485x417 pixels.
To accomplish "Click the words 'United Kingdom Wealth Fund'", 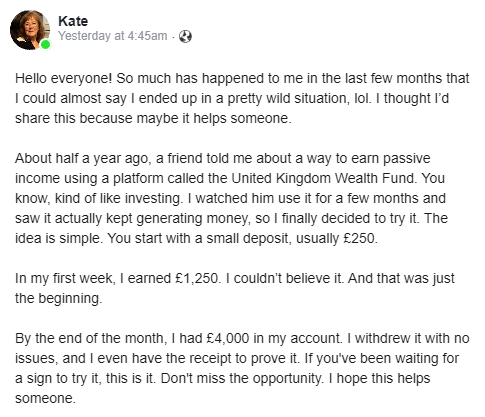I will 324,178.
